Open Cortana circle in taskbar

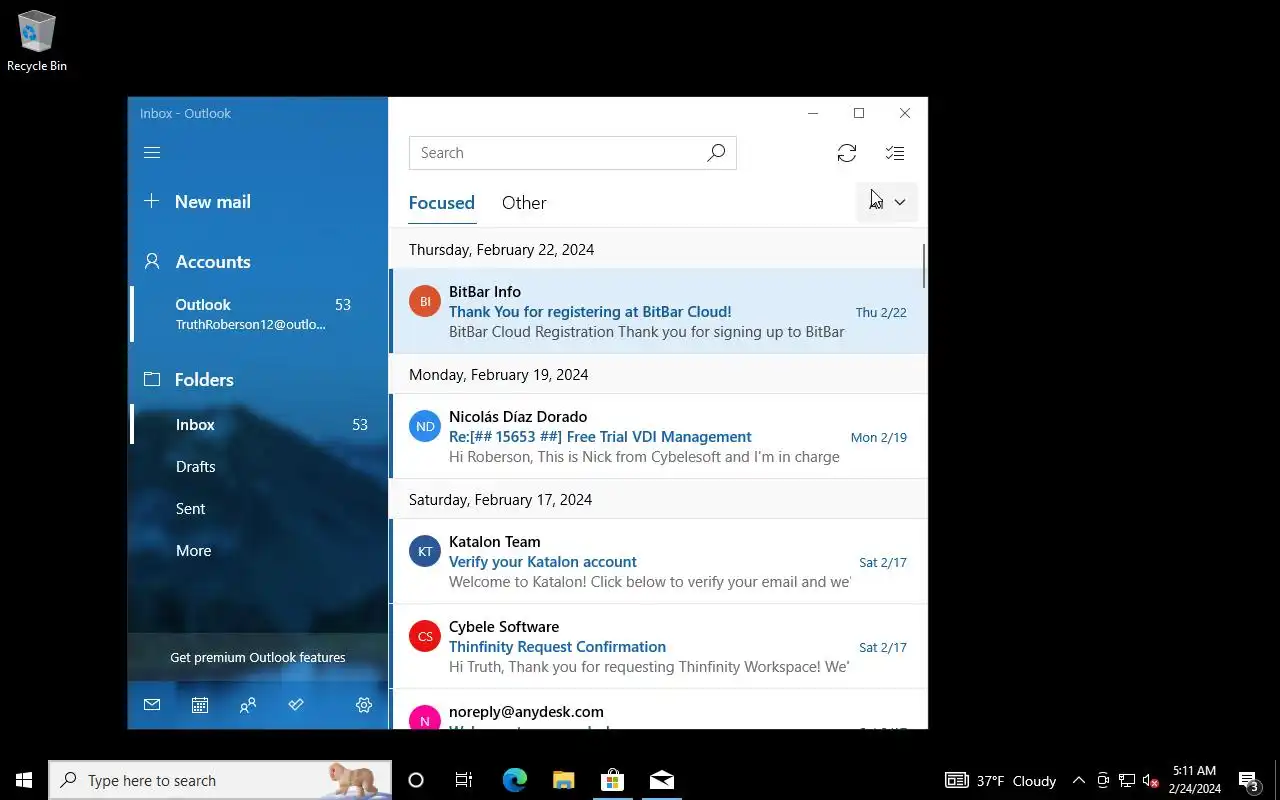click(x=416, y=780)
